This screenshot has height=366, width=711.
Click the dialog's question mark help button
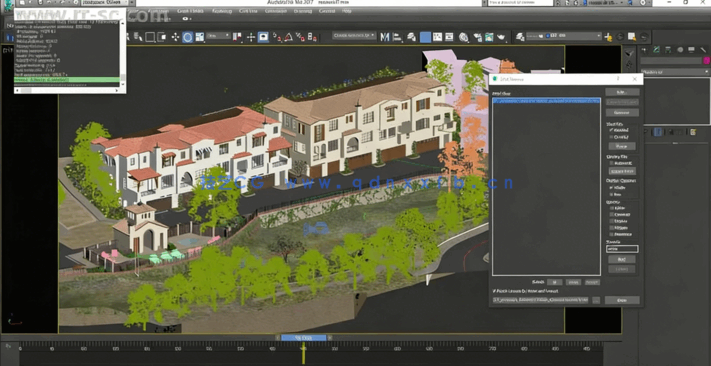(x=618, y=79)
